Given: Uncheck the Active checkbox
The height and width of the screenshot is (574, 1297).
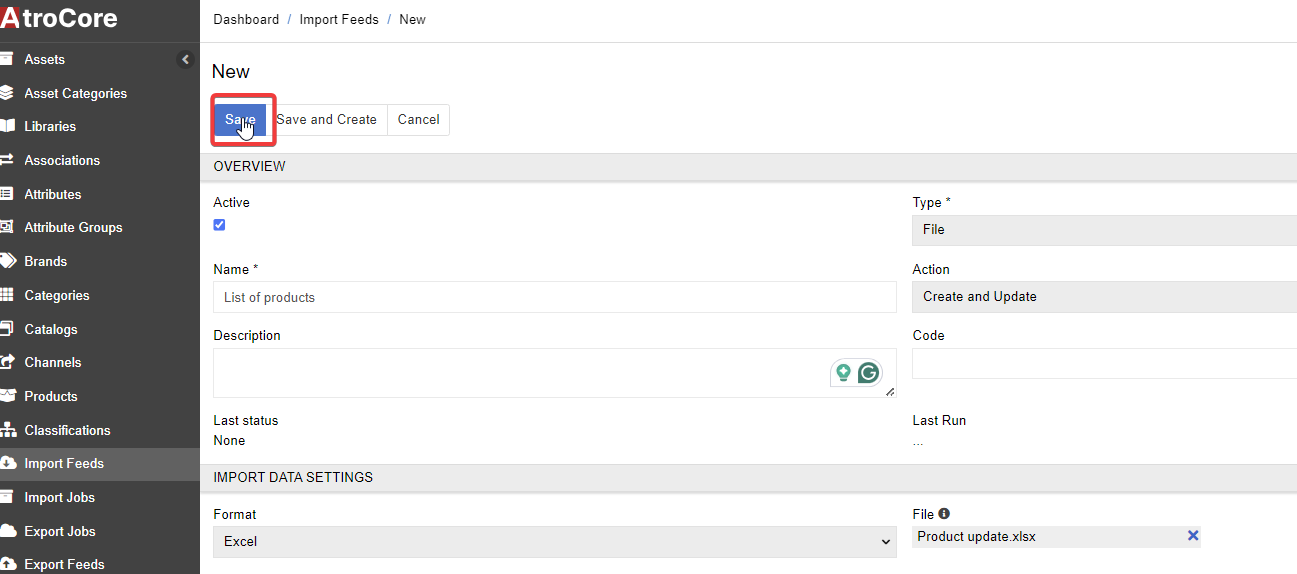Looking at the screenshot, I should coord(219,225).
